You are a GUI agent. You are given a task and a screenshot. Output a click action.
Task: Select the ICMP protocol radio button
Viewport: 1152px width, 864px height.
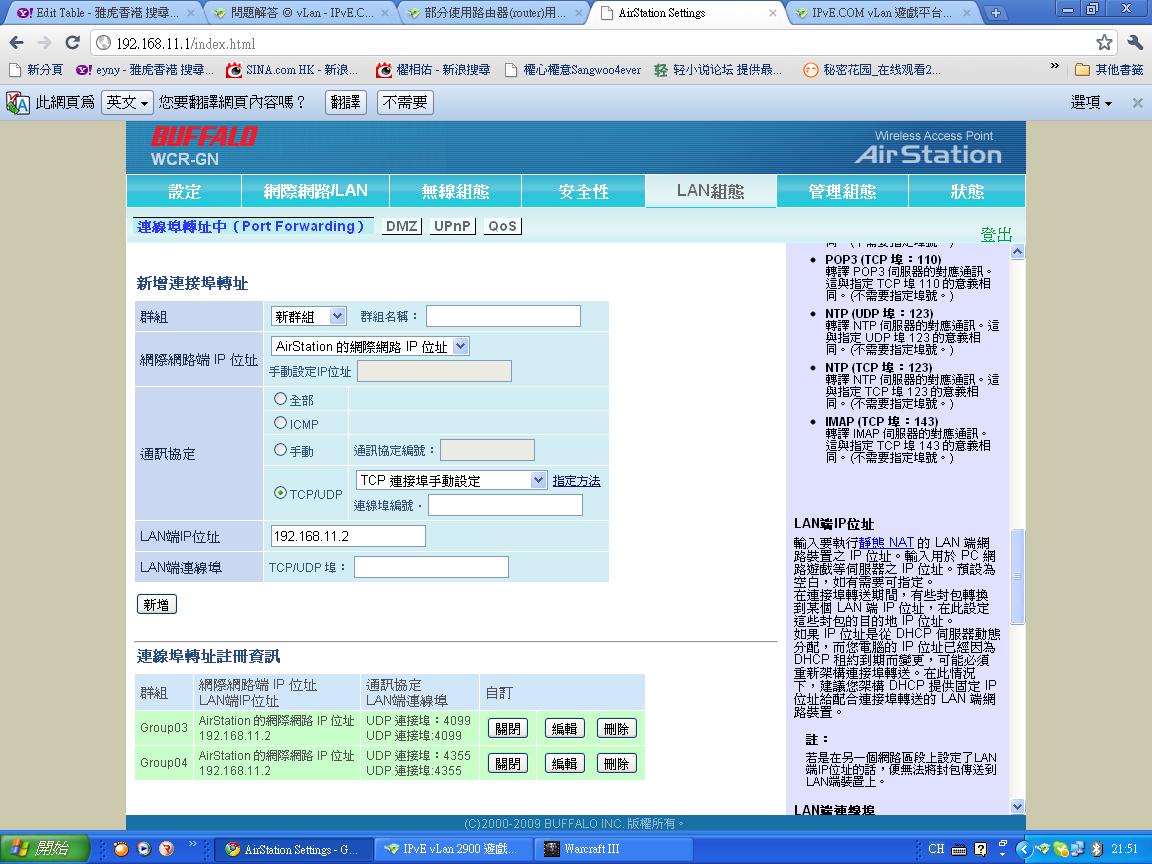click(280, 423)
